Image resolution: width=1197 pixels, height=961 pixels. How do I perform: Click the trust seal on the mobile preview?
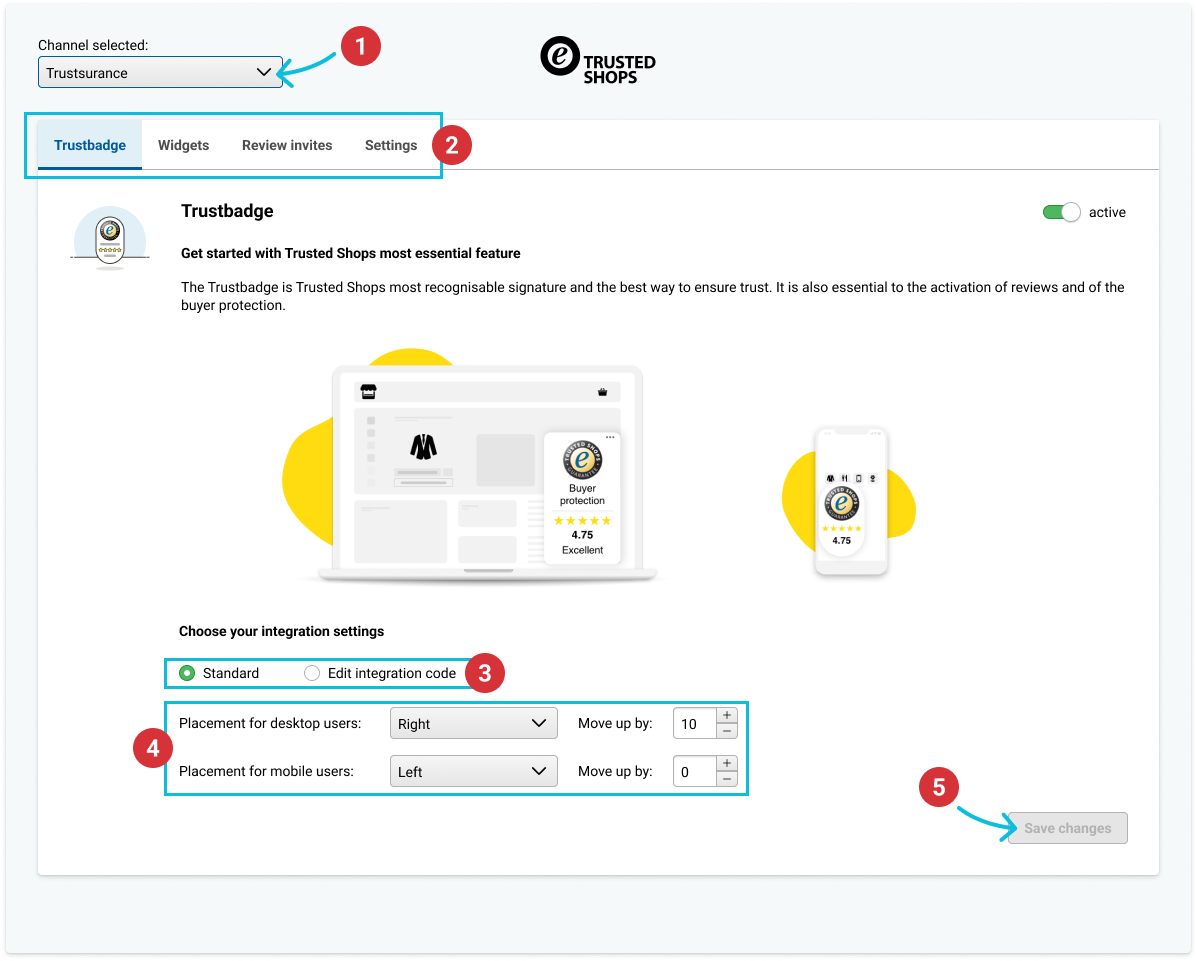point(841,505)
